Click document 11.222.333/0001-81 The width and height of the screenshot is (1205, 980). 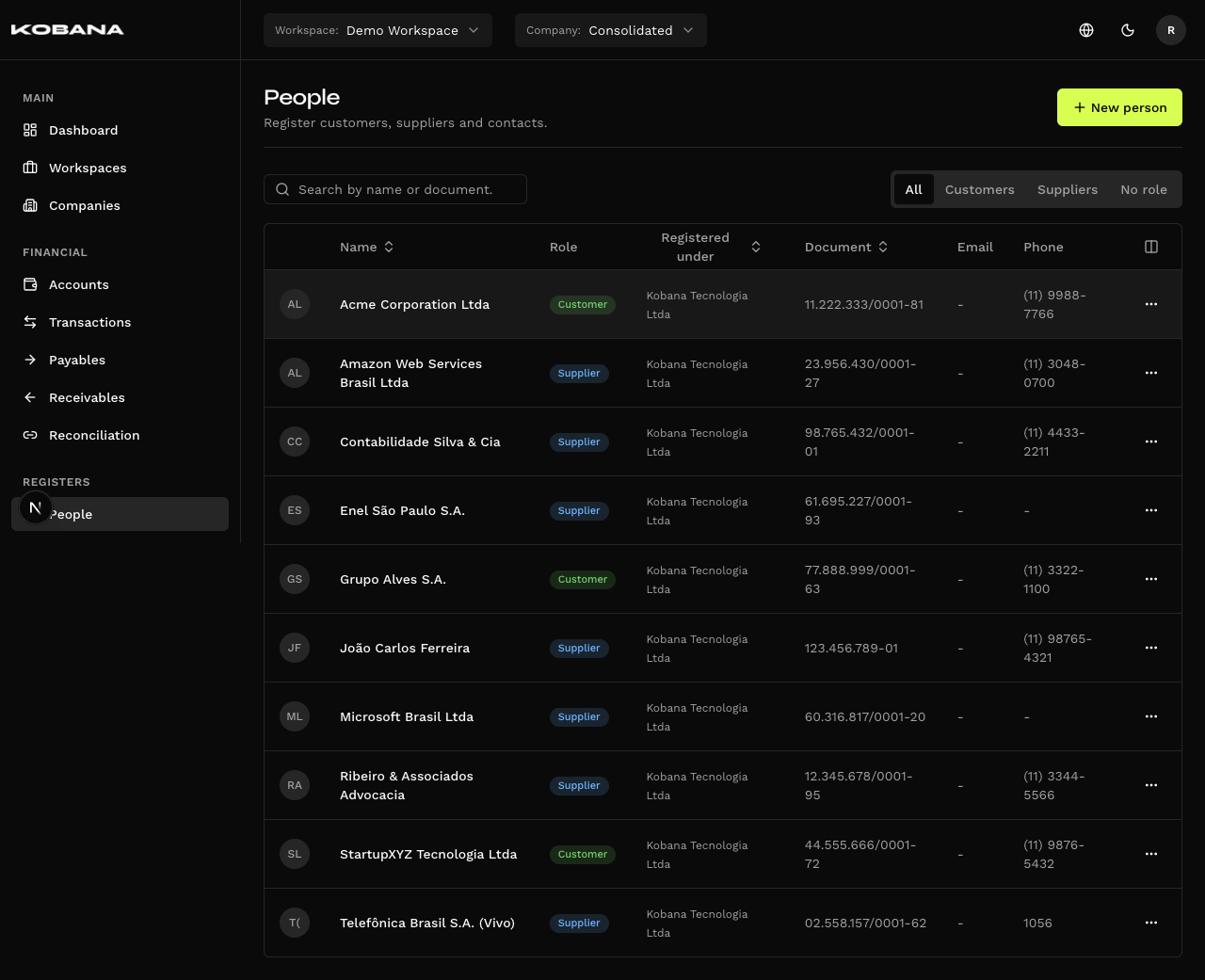(x=864, y=304)
